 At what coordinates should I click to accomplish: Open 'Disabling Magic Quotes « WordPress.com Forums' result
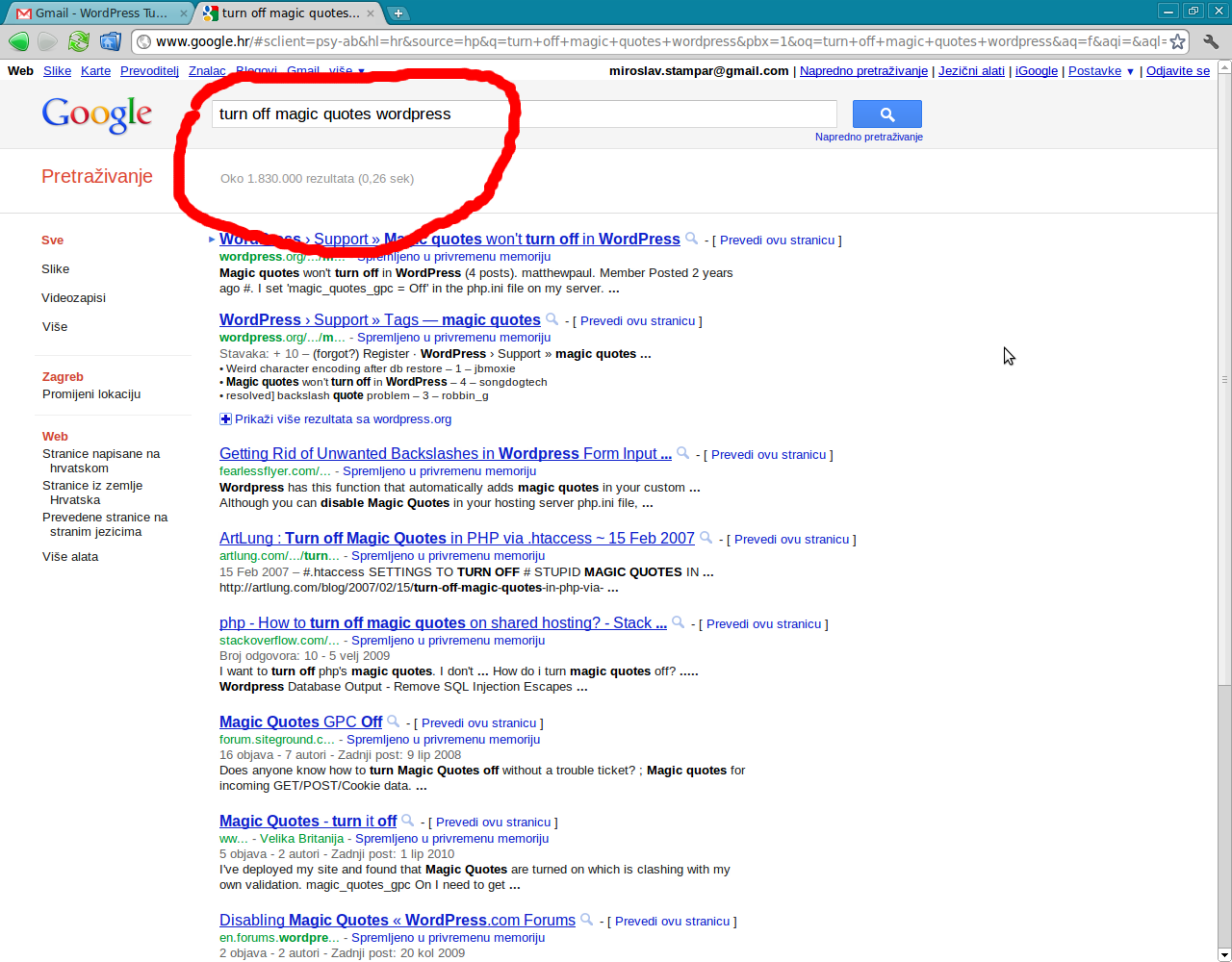pos(398,921)
